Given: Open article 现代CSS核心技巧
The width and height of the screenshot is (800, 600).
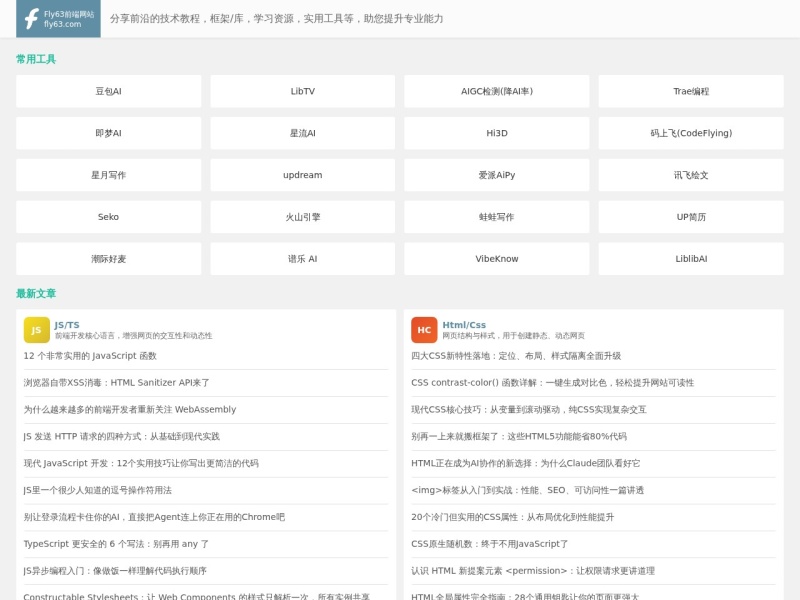Looking at the screenshot, I should point(529,409).
